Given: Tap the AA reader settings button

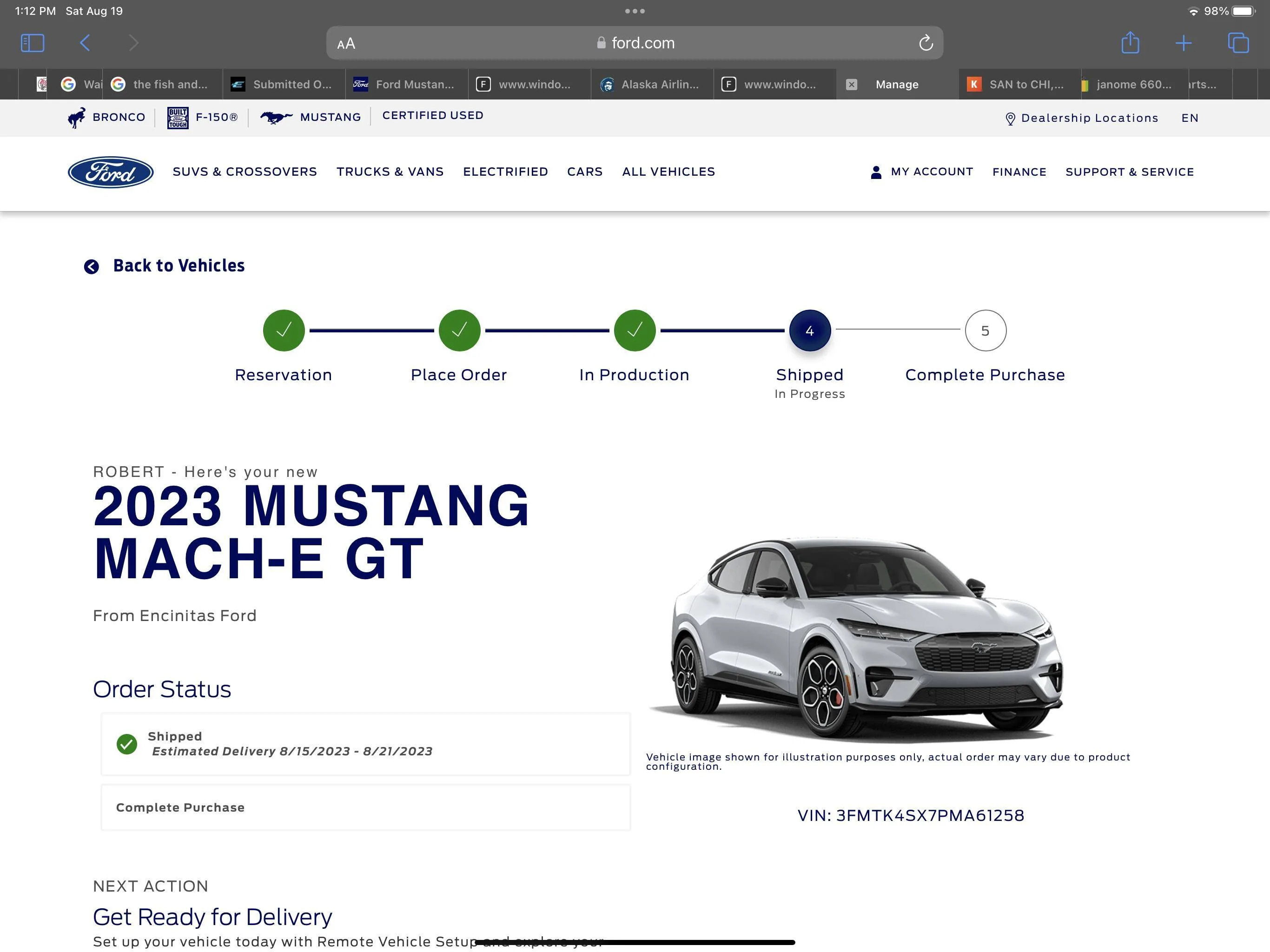Looking at the screenshot, I should pos(346,44).
